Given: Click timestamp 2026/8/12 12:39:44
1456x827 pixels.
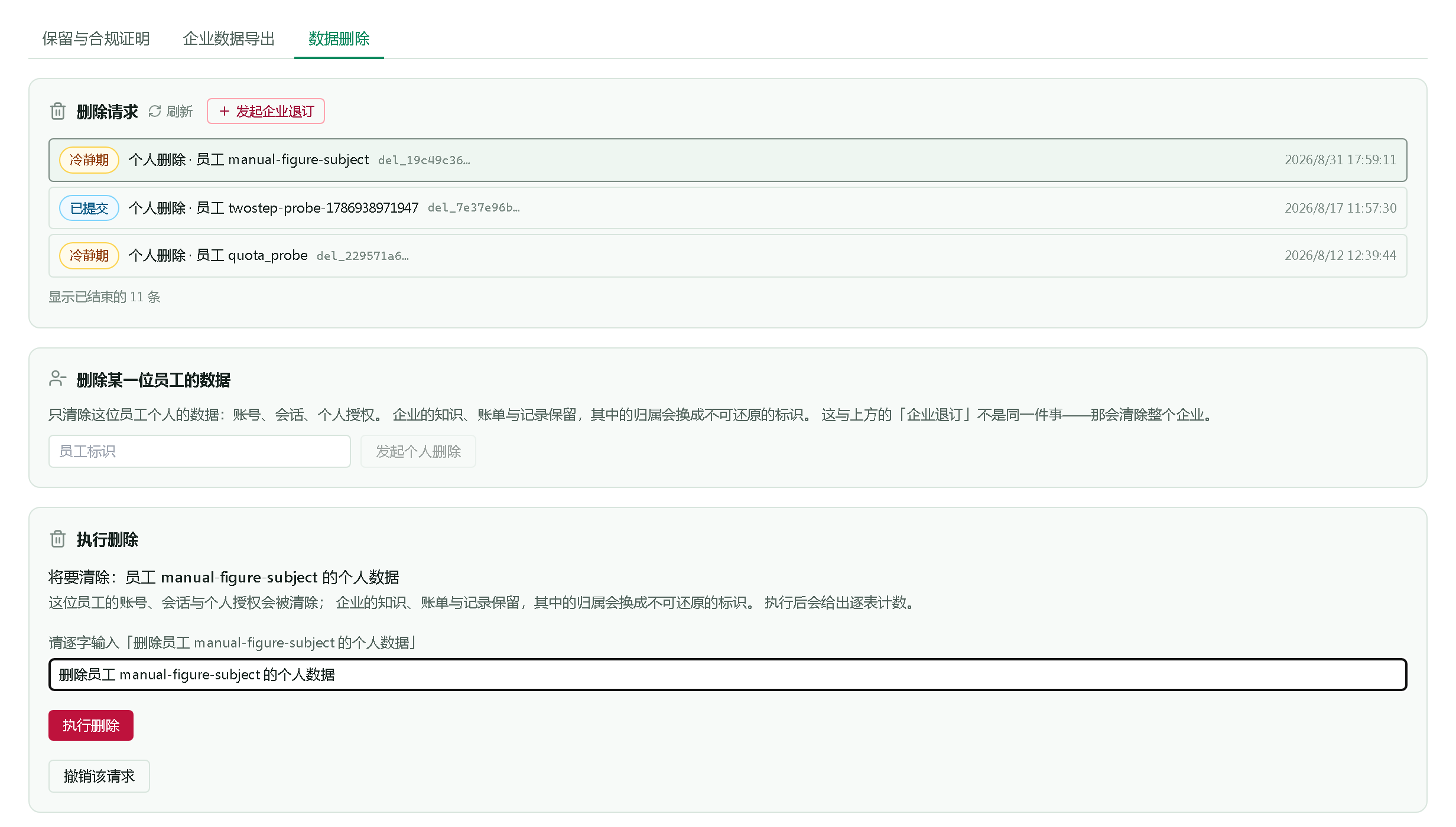Looking at the screenshot, I should [x=1340, y=256].
